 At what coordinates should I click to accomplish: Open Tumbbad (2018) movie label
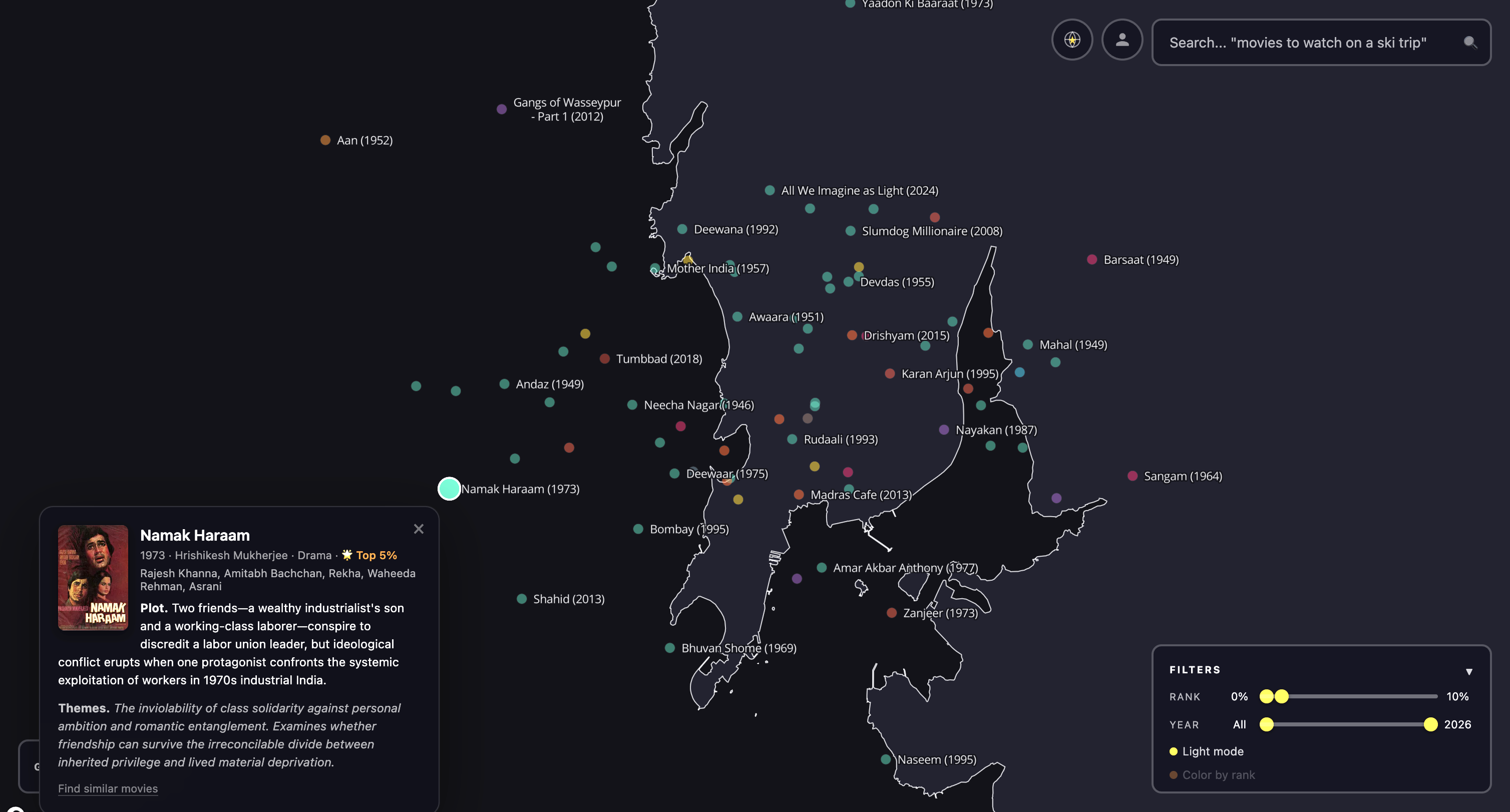pos(658,359)
